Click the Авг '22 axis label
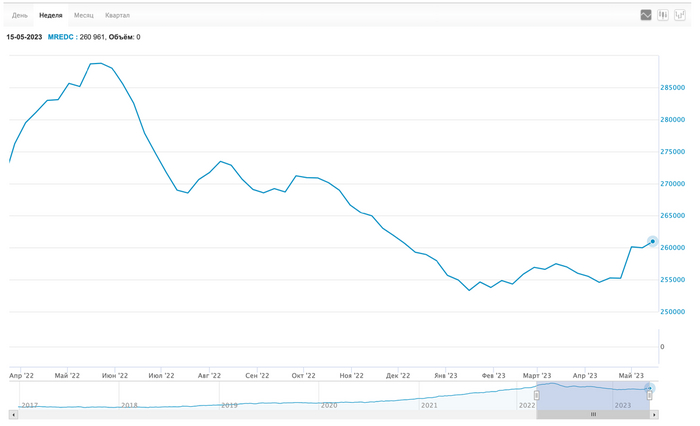The height and width of the screenshot is (426, 700). 209,376
